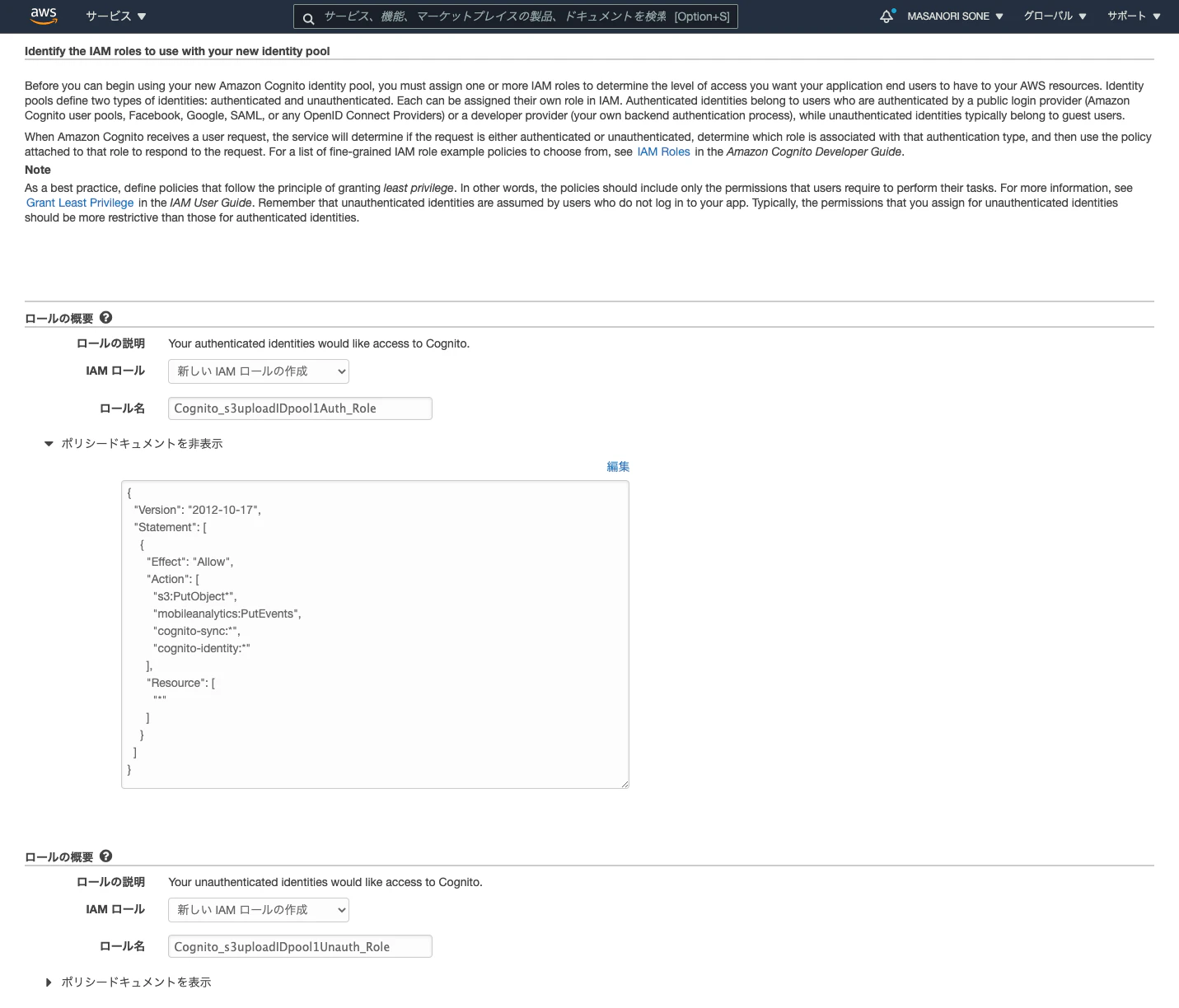Click the search magnifier icon

pyautogui.click(x=308, y=17)
